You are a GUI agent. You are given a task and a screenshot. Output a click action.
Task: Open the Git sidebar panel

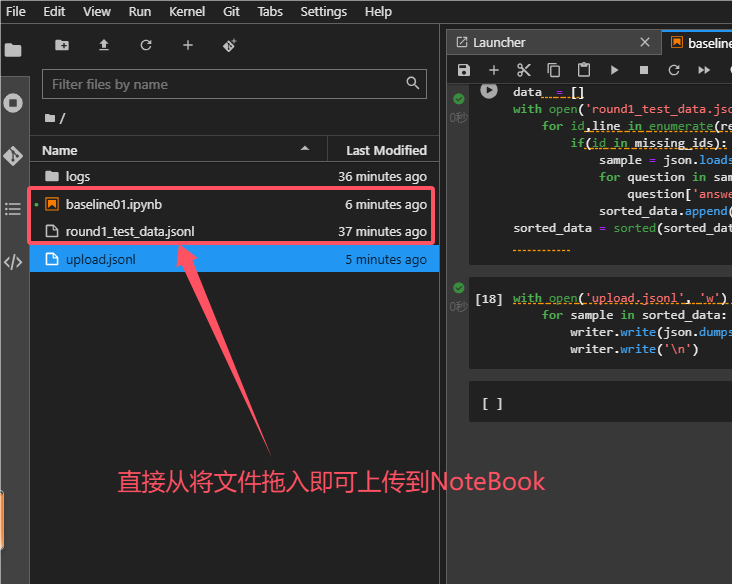click(x=13, y=156)
